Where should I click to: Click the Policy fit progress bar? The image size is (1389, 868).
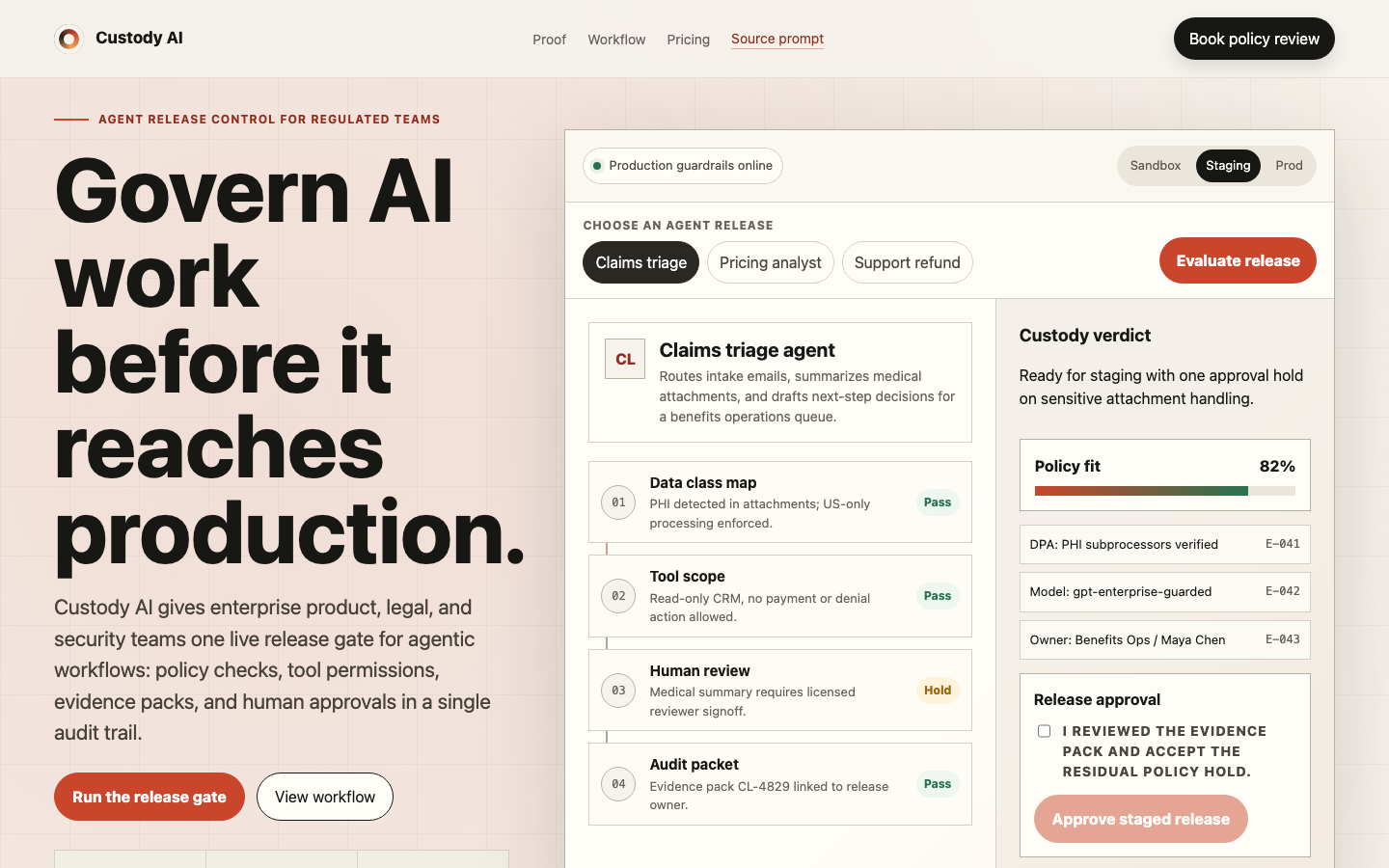click(1165, 491)
